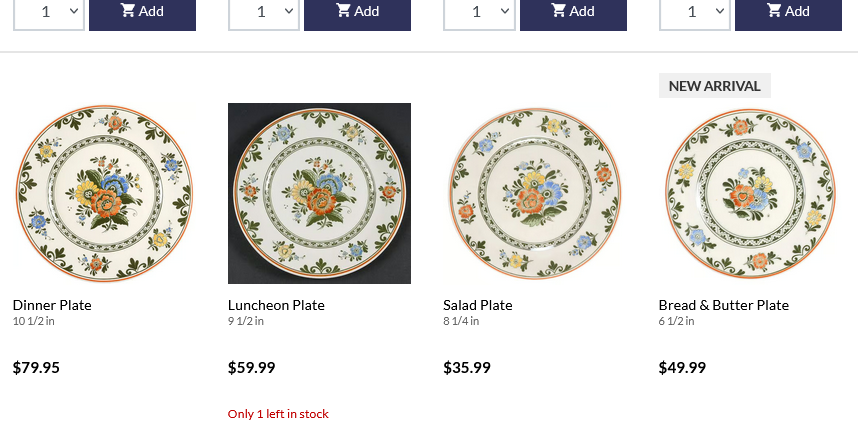Open the leftmost quantity dropdown
864x426 pixels.
coord(48,12)
